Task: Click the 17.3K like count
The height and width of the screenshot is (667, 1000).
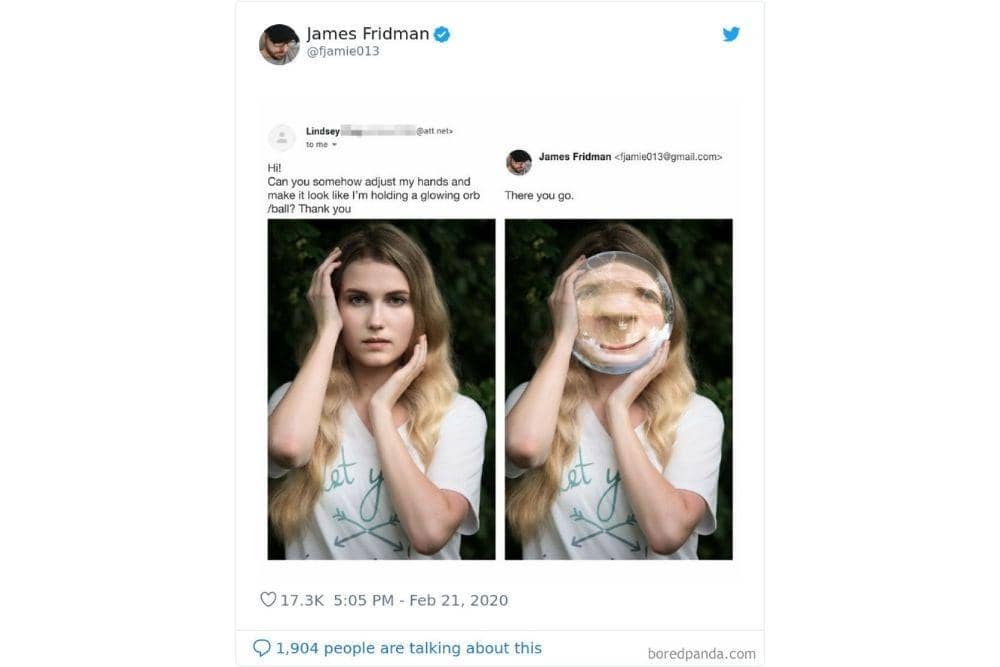Action: (x=302, y=600)
